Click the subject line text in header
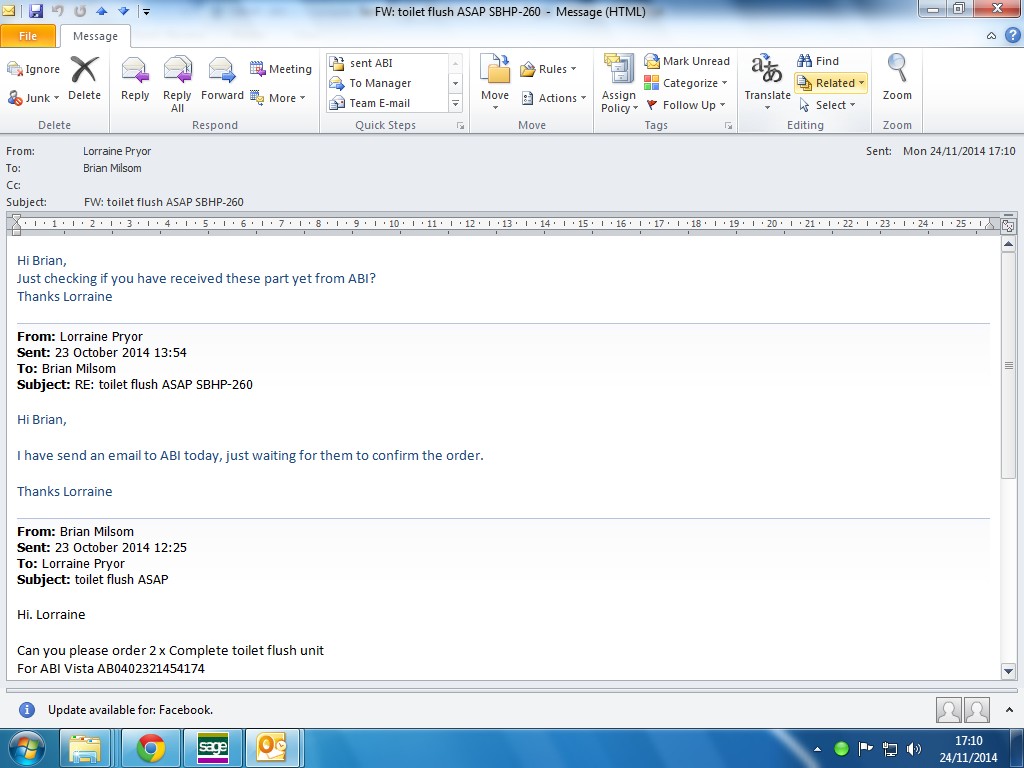The width and height of the screenshot is (1024, 768). (164, 202)
